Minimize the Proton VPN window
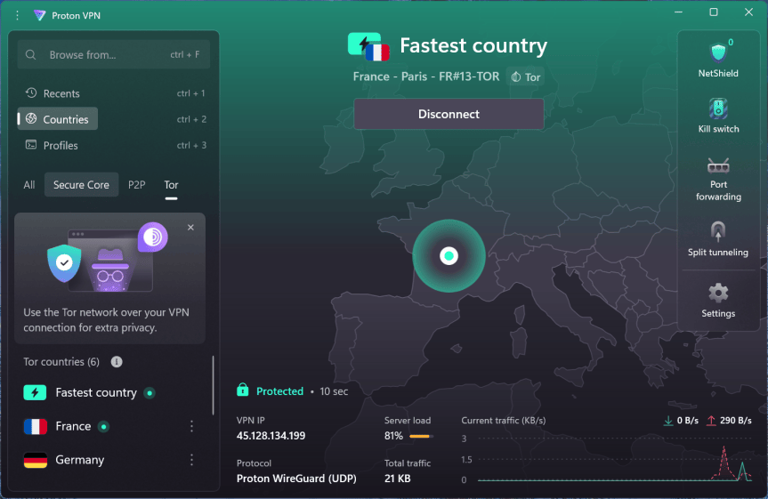Image resolution: width=768 pixels, height=499 pixels. pos(678,12)
